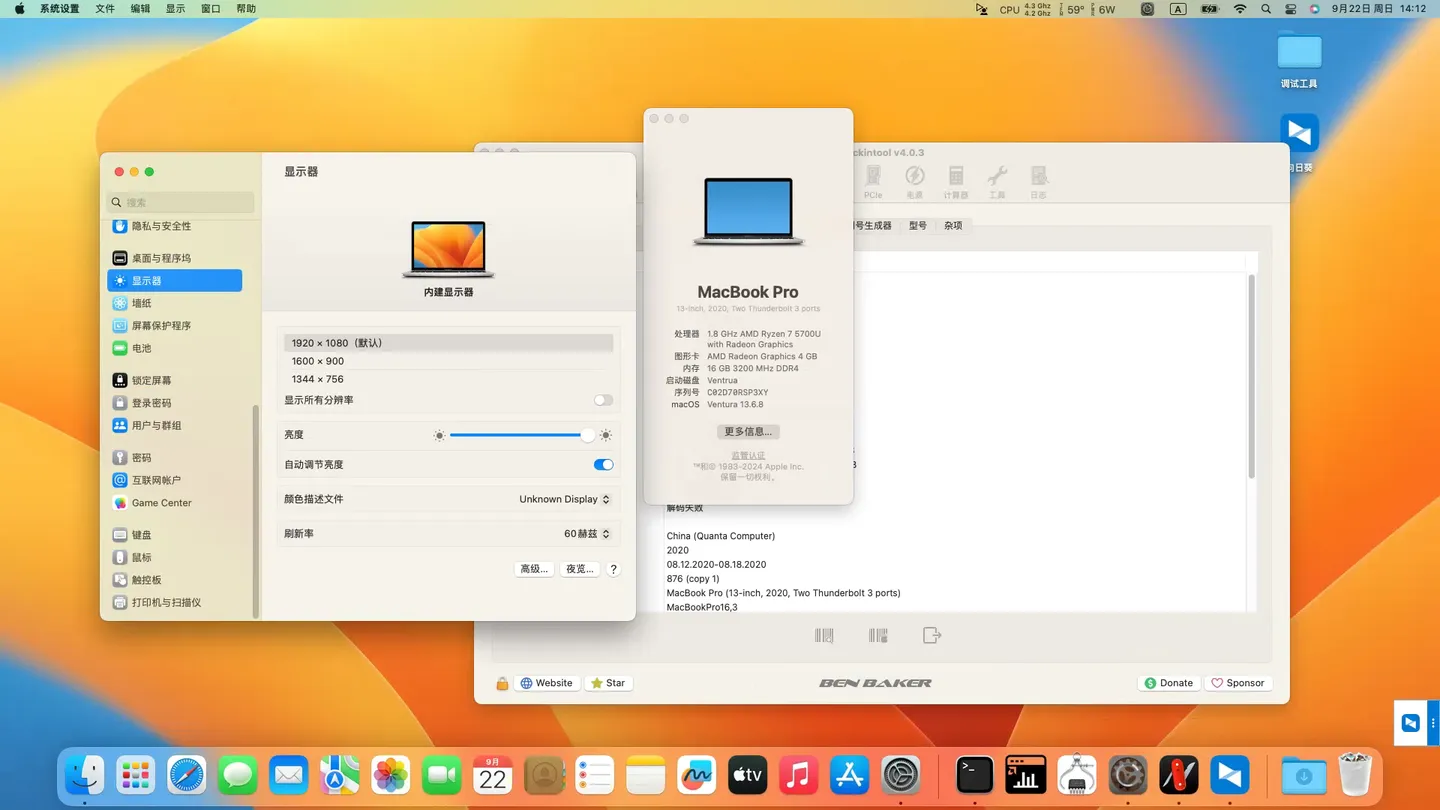1440x810 pixels.
Task: Open the 颜色描述文件 dropdown
Action: coord(565,499)
